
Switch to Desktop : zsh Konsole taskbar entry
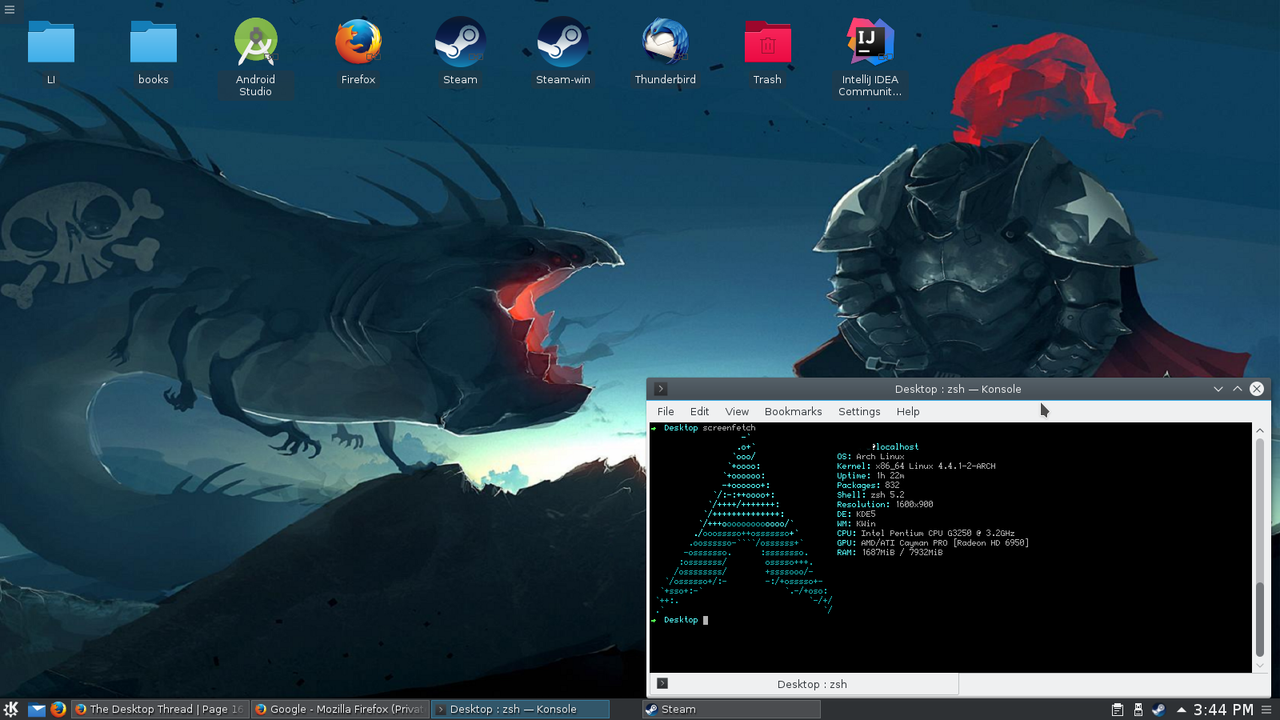point(520,709)
